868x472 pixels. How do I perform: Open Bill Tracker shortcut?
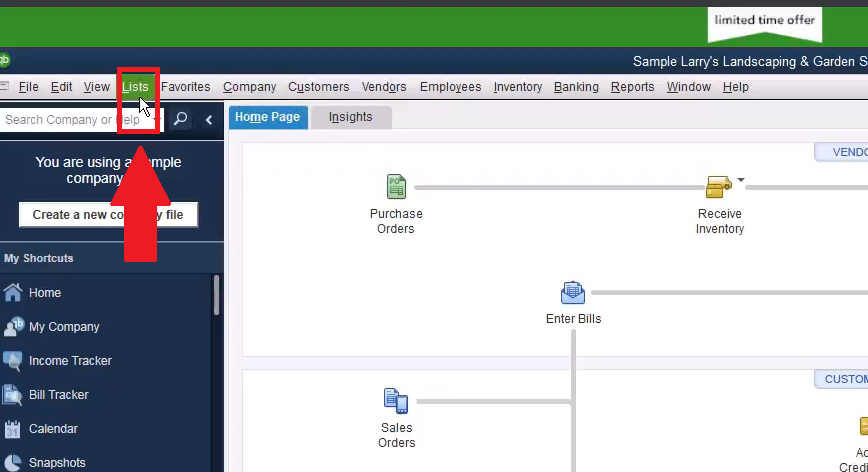(x=58, y=395)
